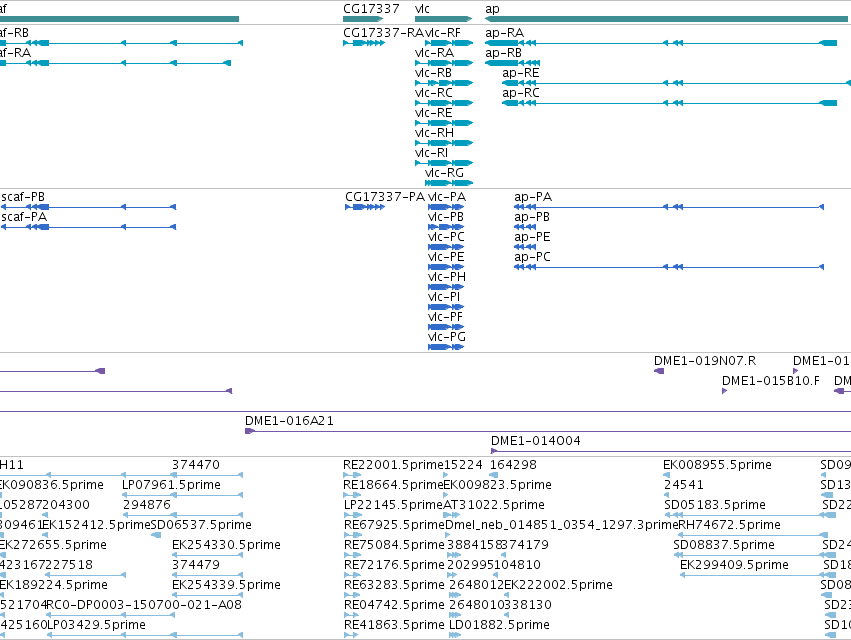Viewport: 851px width, 640px height.
Task: Select the EK152412.5prime EST label
Action: [x=96, y=525]
